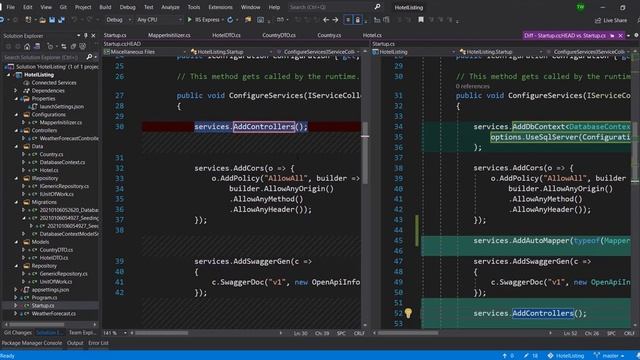Switch to the MapperInitilizer.cs tab
640x360 pixels.
[x=169, y=36]
